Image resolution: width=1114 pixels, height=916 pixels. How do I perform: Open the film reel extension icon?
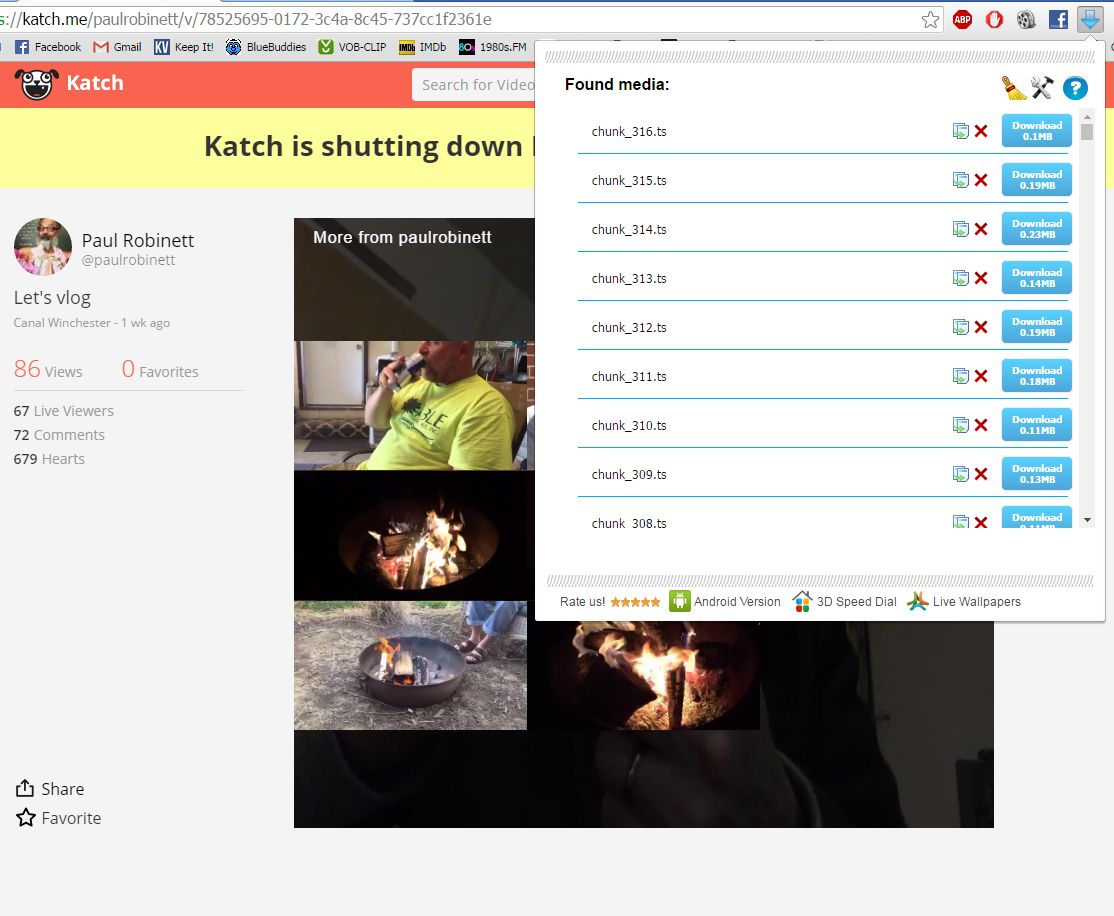1026,20
